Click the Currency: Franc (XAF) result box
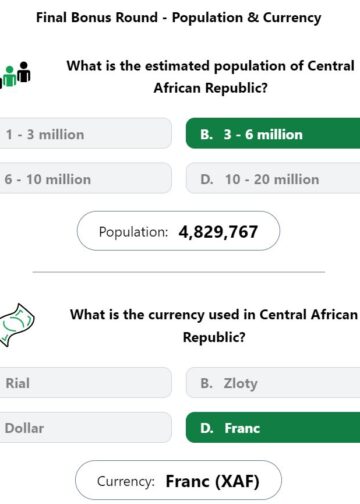 (178, 480)
